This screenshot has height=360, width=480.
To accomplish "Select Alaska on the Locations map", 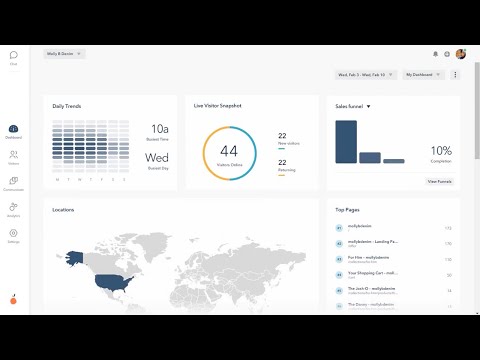I will (x=75, y=258).
